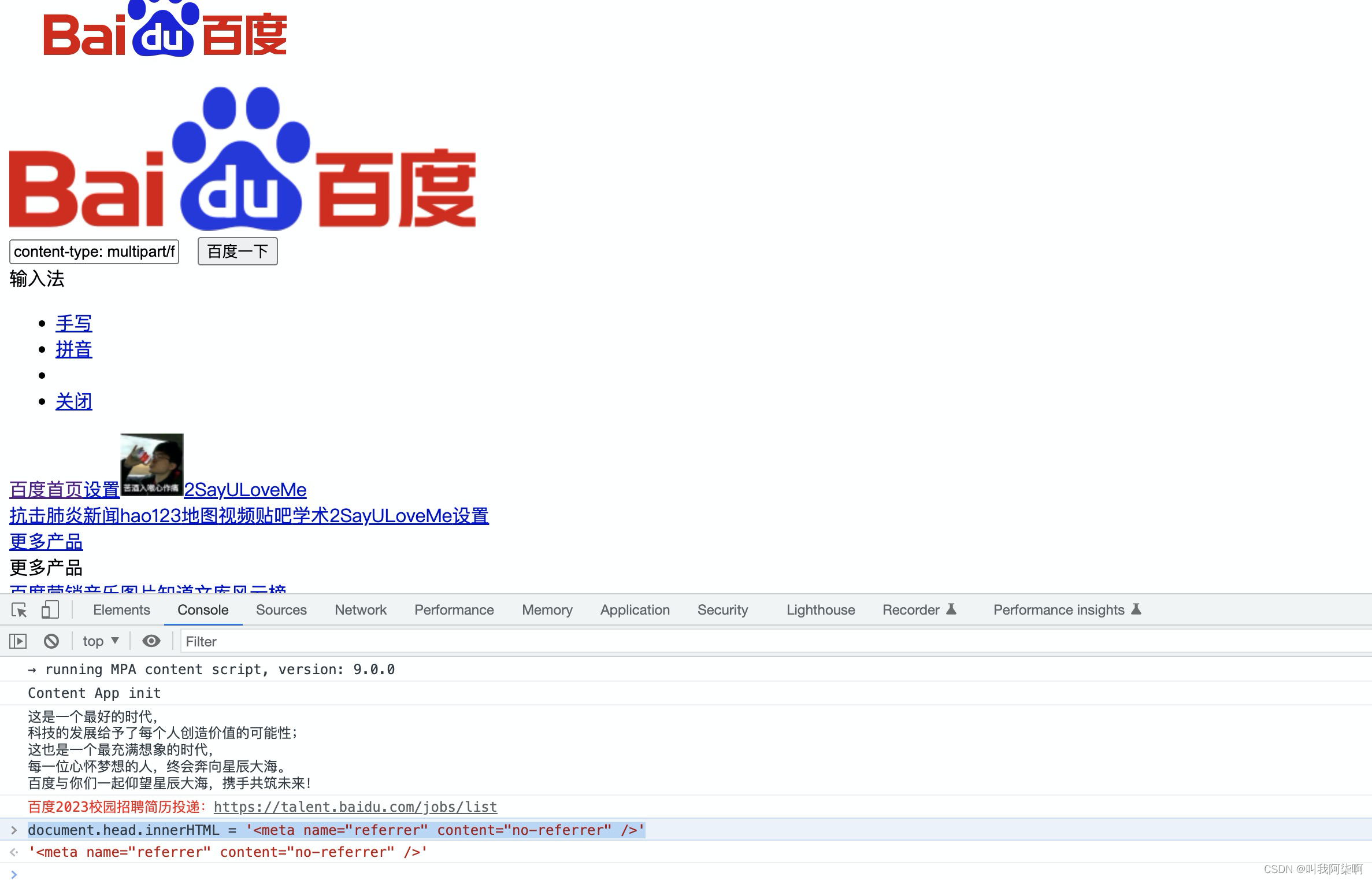Open the Network tab
Viewport: 1372px width, 880px height.
point(361,610)
